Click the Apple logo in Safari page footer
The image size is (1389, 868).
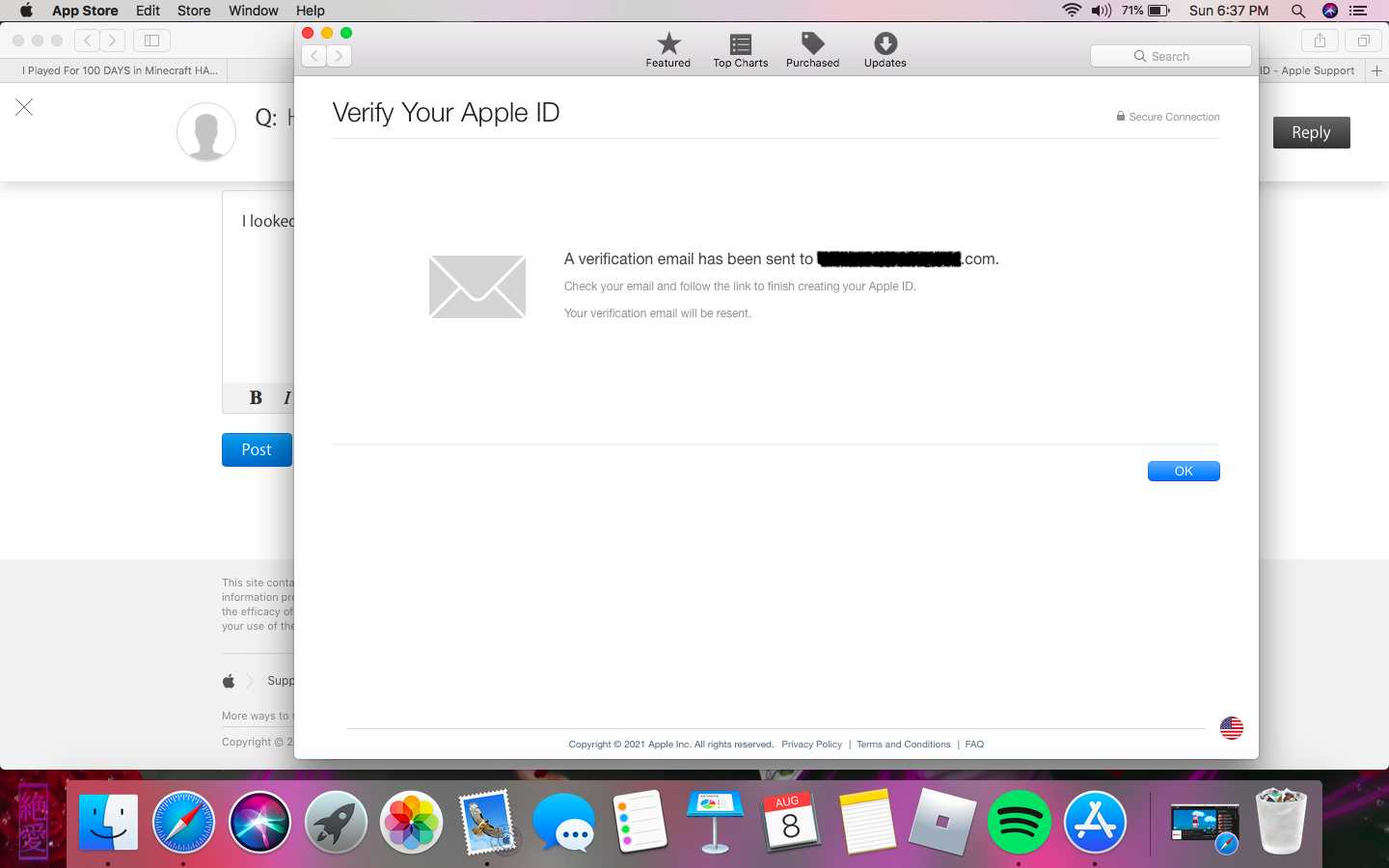229,681
